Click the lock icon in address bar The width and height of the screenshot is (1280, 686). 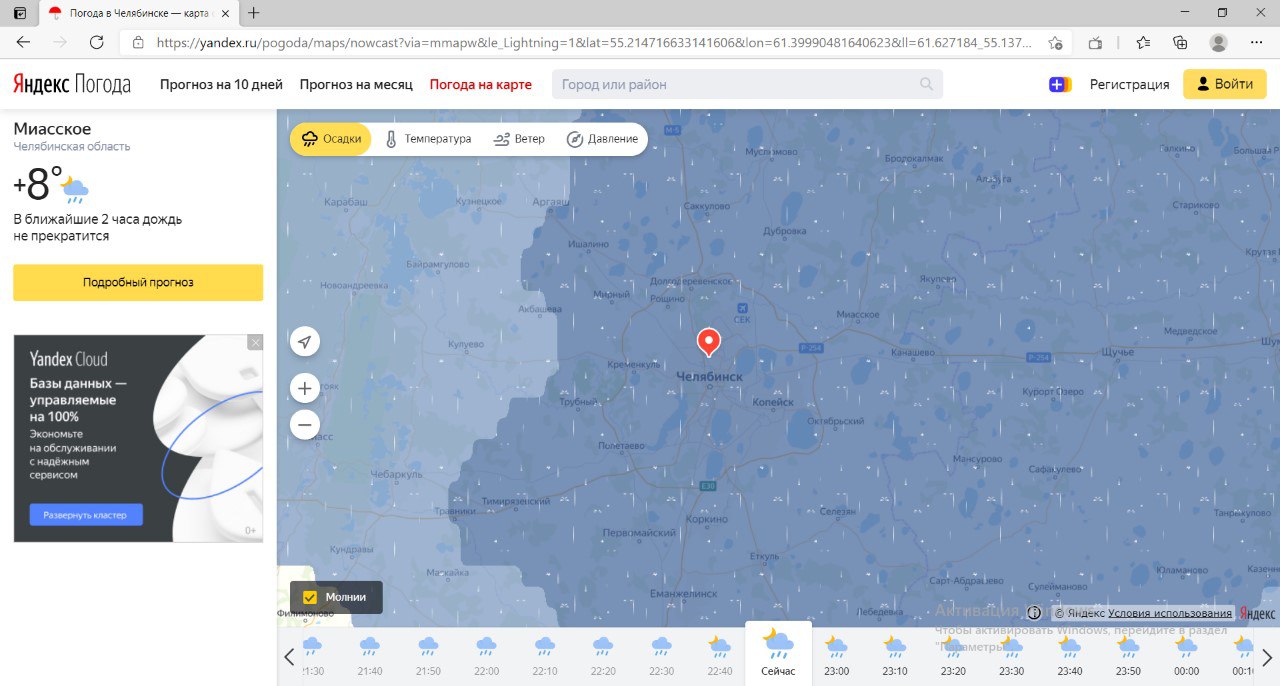(x=138, y=43)
